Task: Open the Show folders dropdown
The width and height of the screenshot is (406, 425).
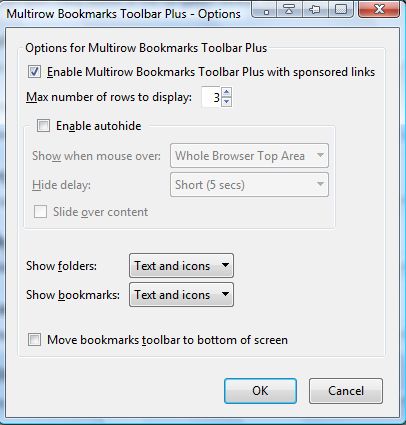Action: coord(181,266)
